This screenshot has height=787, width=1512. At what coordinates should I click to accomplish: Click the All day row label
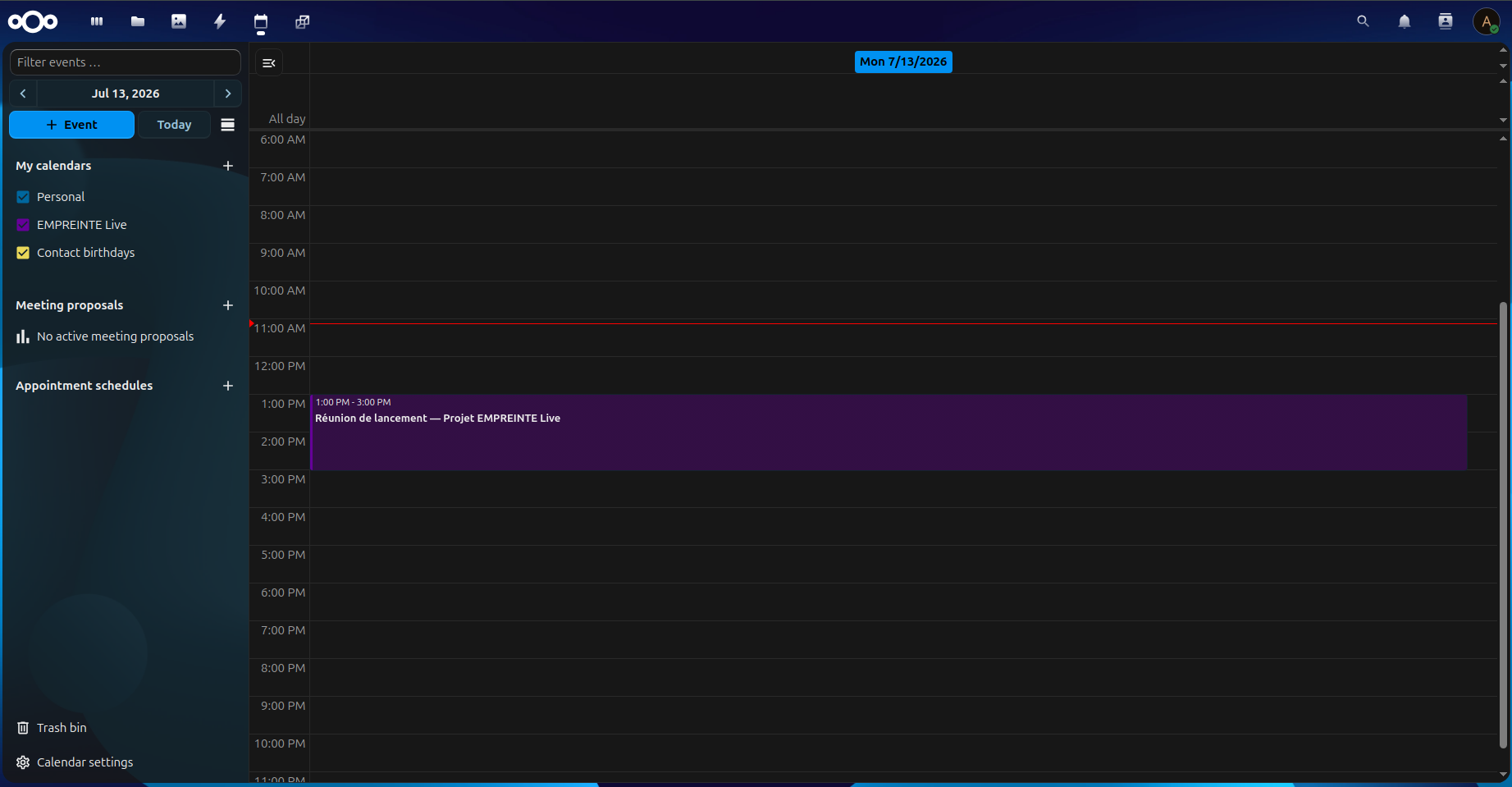pyautogui.click(x=287, y=119)
